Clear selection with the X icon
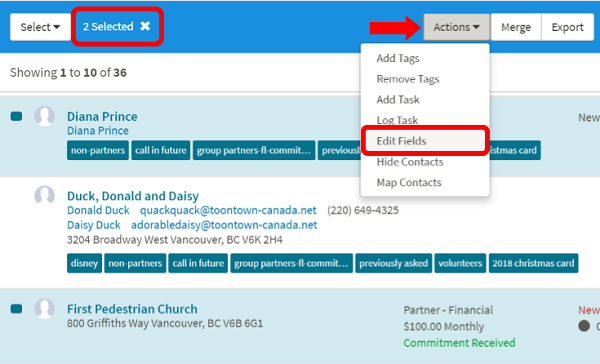 (145, 26)
